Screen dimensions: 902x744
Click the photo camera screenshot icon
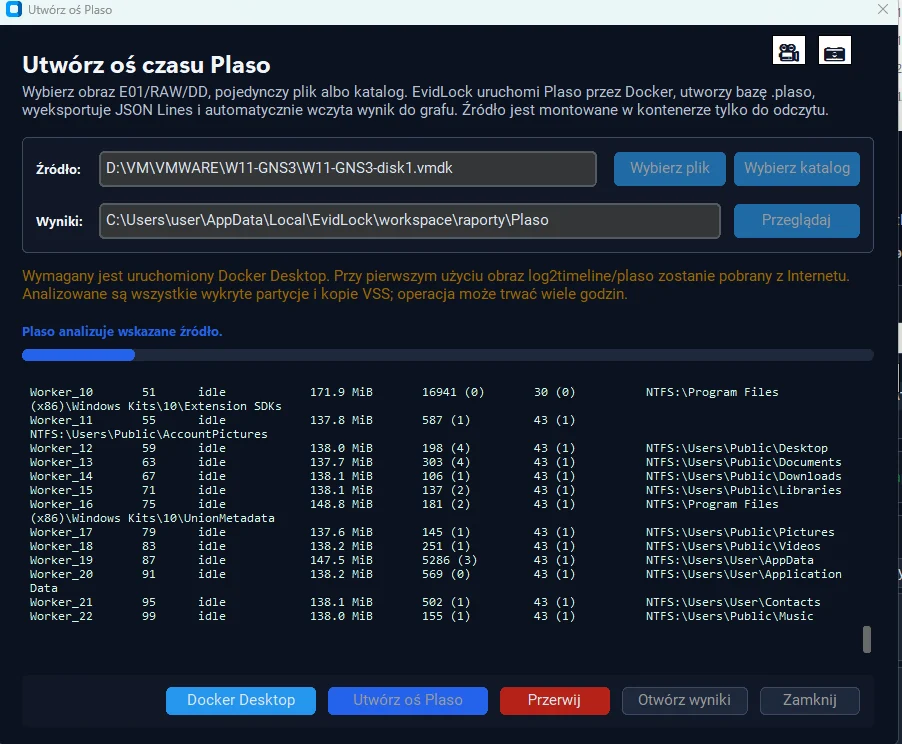pos(835,51)
